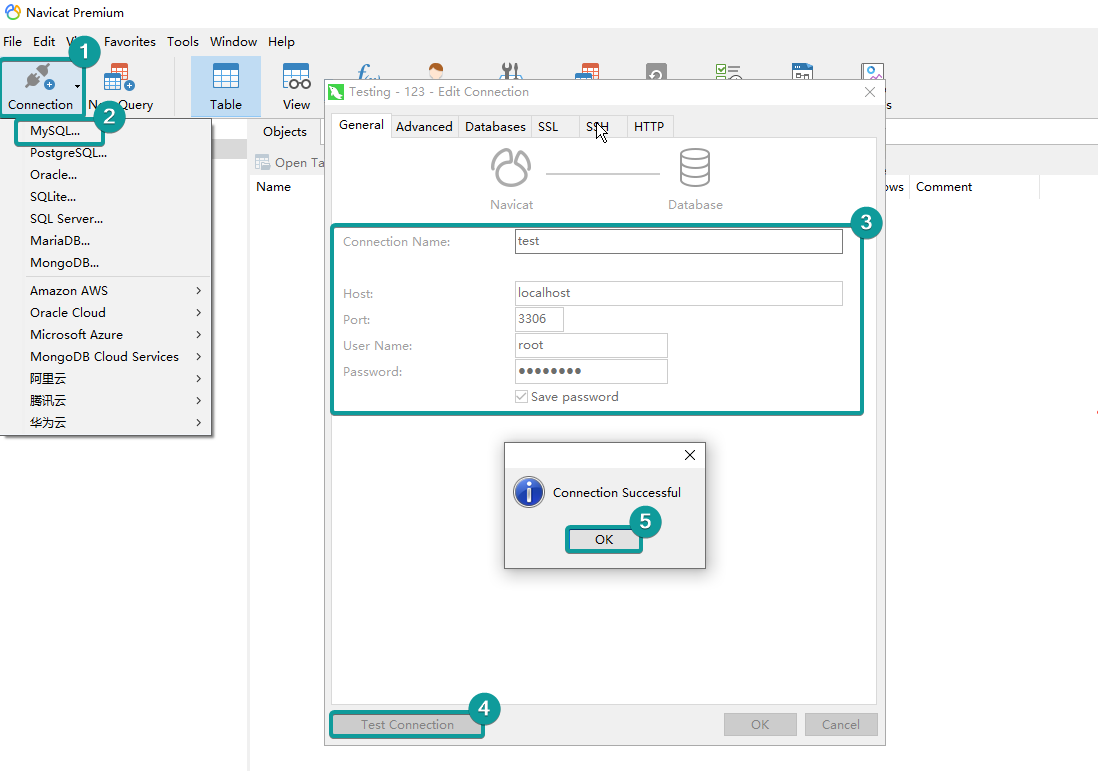Click the Test Connection button
The image size is (1098, 771).
pos(407,725)
